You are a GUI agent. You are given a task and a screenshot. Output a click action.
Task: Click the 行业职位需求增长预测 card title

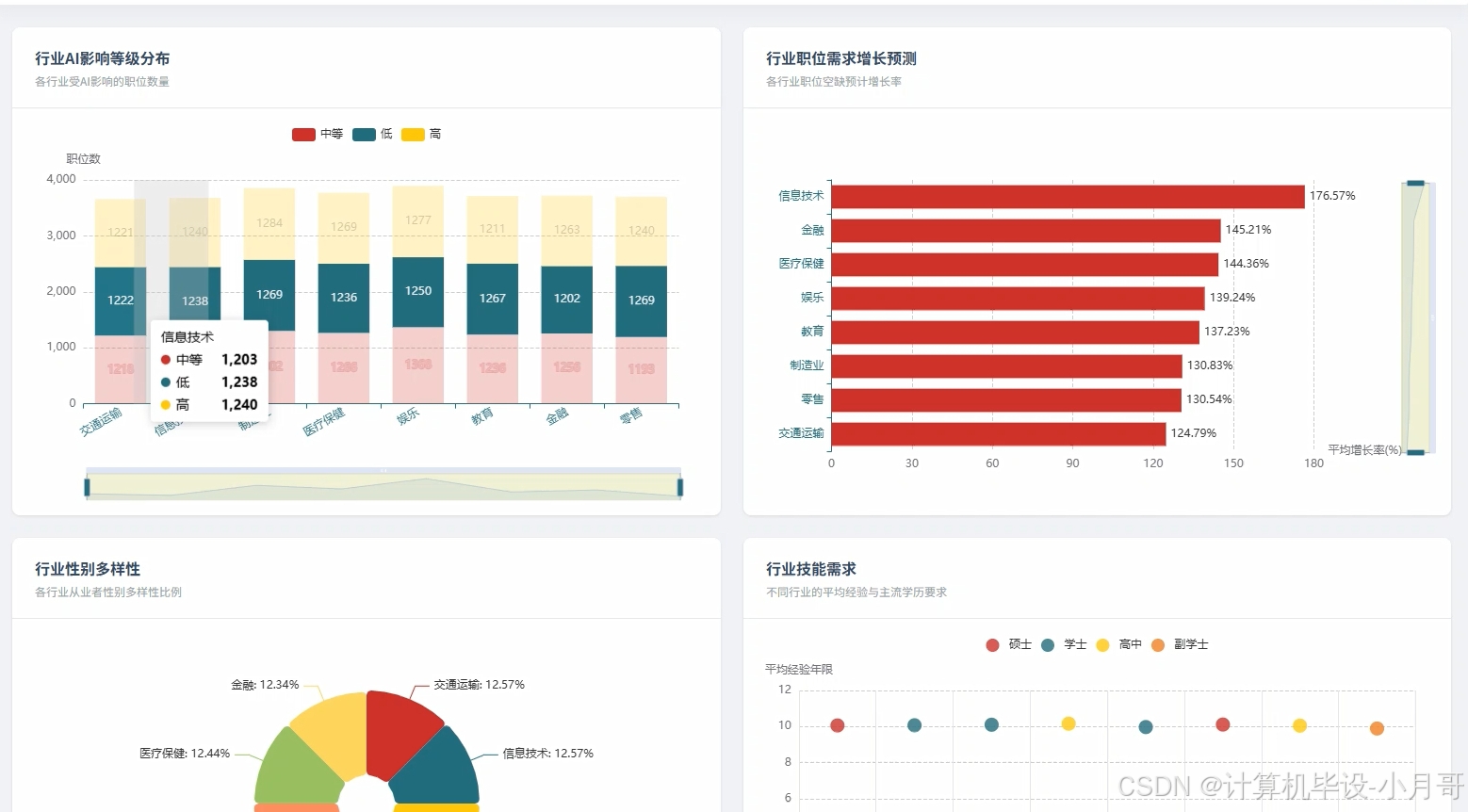pyautogui.click(x=841, y=58)
